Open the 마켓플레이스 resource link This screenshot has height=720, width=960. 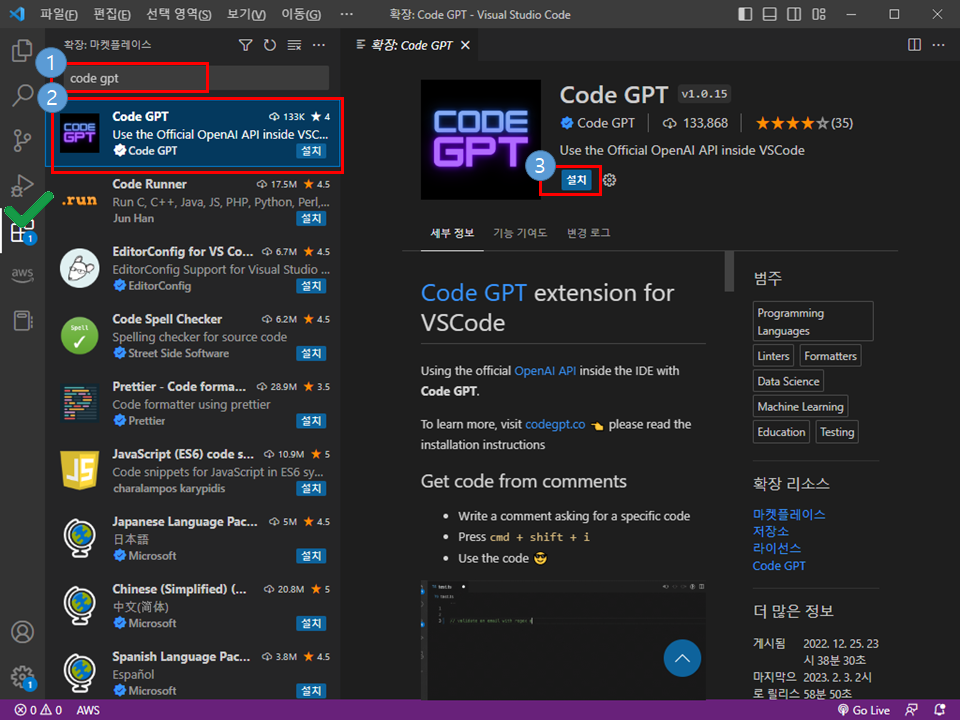[789, 514]
